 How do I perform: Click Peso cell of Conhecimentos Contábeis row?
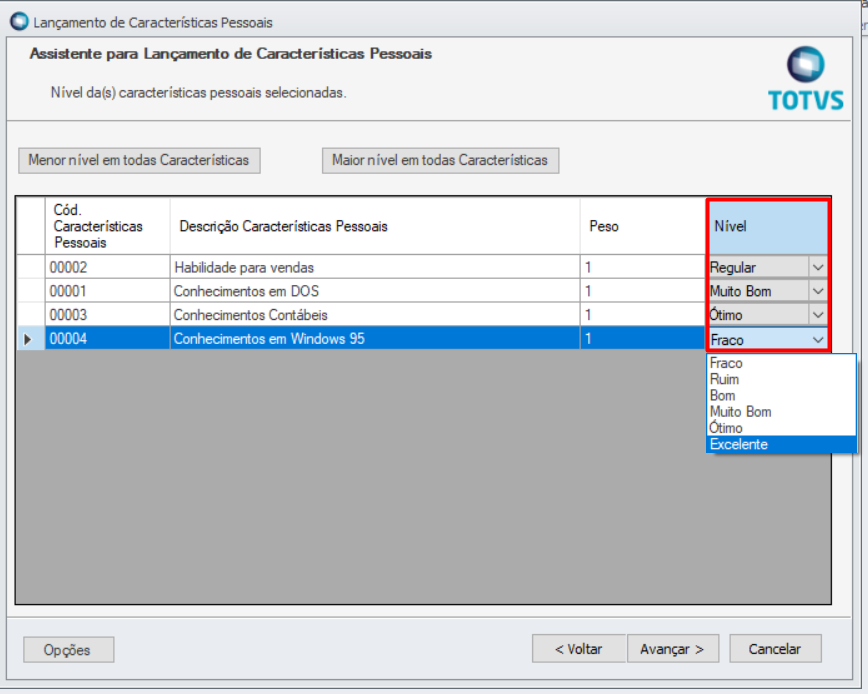643,315
